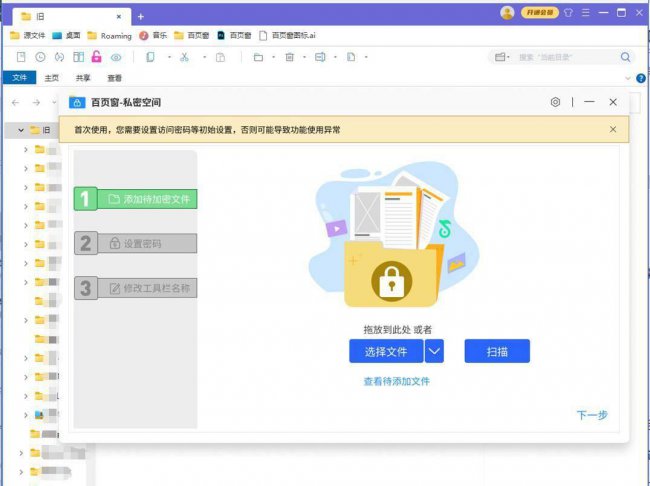Open the 查看待添加文件 link
Image resolution: width=650 pixels, height=486 pixels.
(x=396, y=381)
